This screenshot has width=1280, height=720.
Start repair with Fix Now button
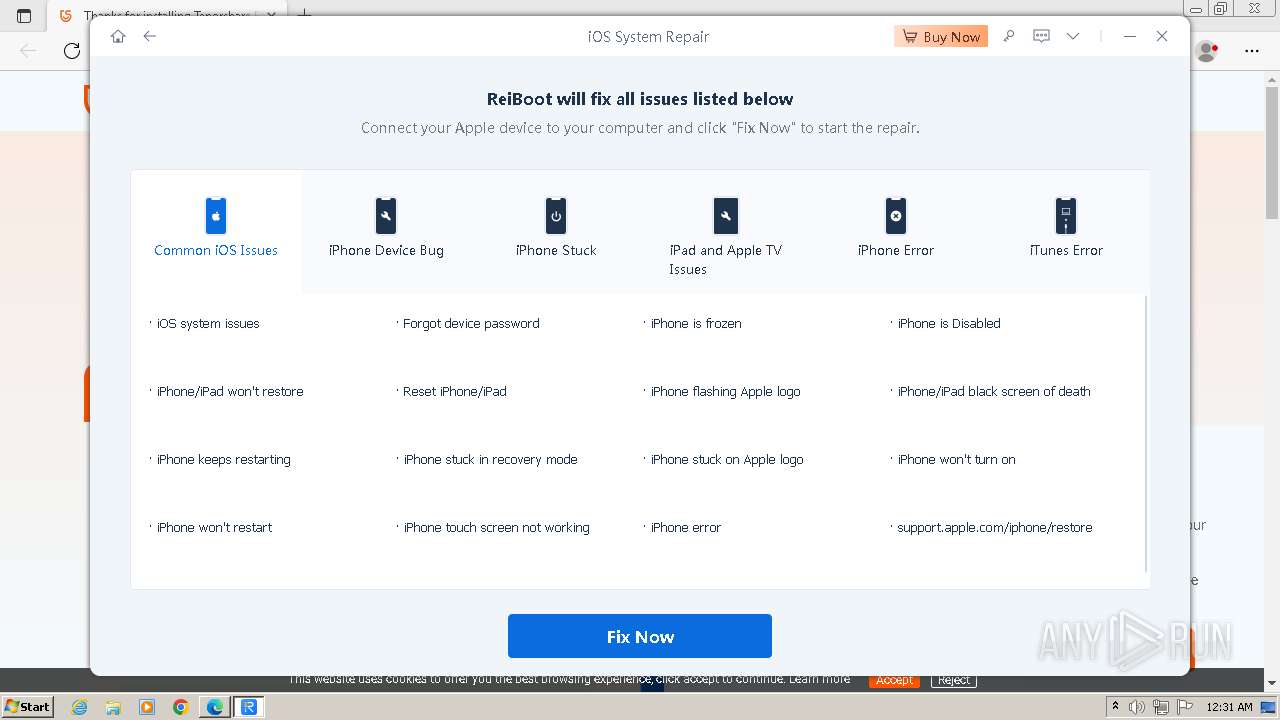tap(640, 636)
